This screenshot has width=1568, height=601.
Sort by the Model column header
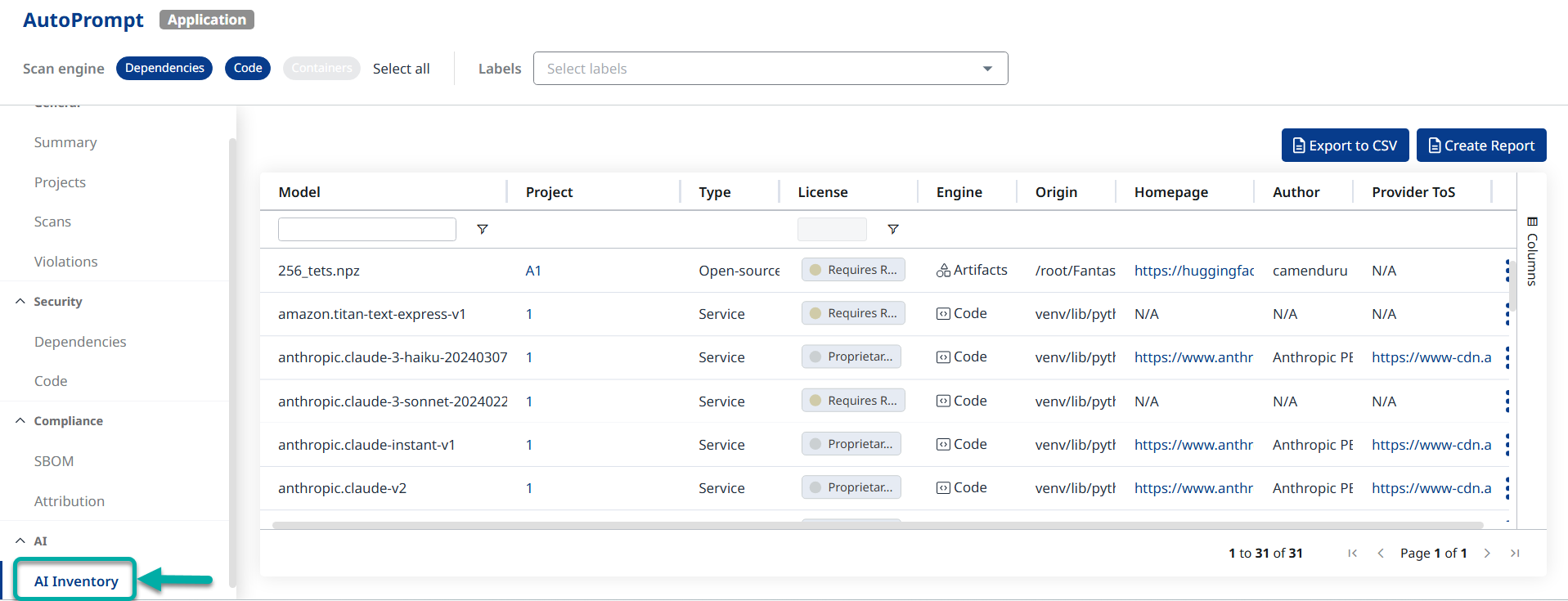click(x=299, y=192)
